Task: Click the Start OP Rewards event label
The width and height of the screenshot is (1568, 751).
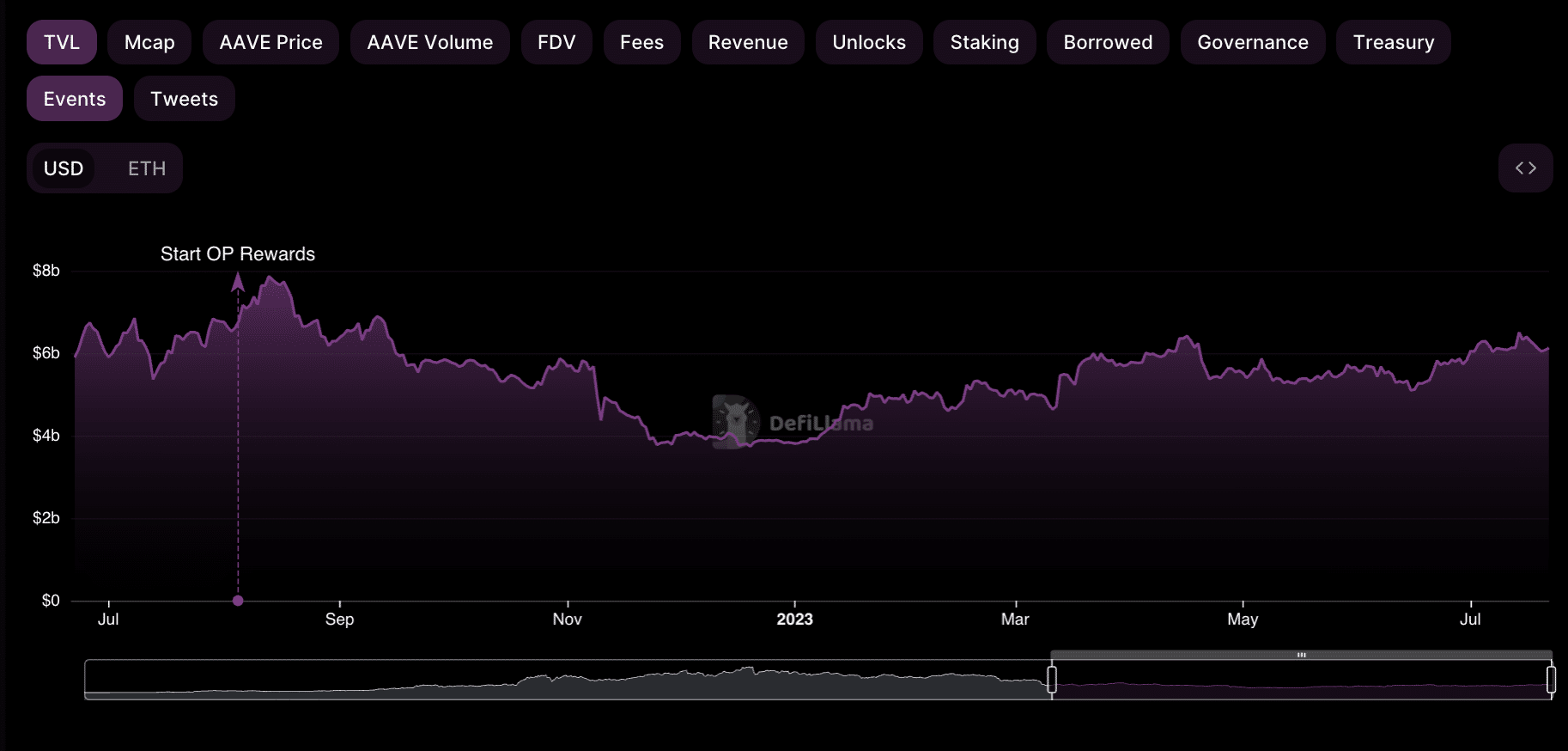Action: pyautogui.click(x=238, y=254)
